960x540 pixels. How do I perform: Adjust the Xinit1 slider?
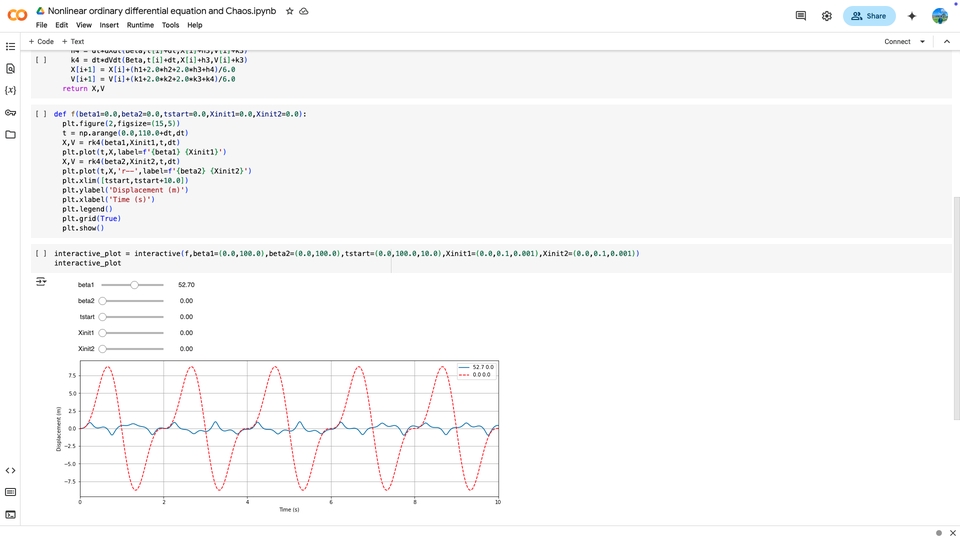132,332
